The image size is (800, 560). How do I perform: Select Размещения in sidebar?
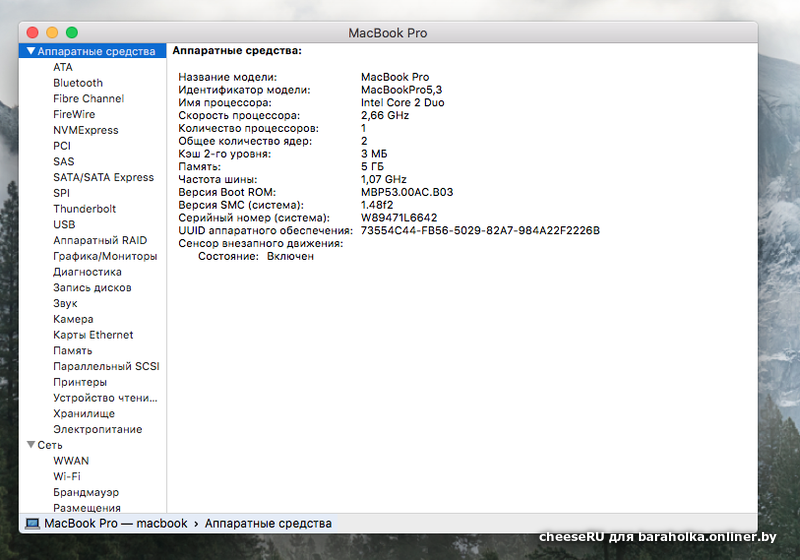(87, 508)
